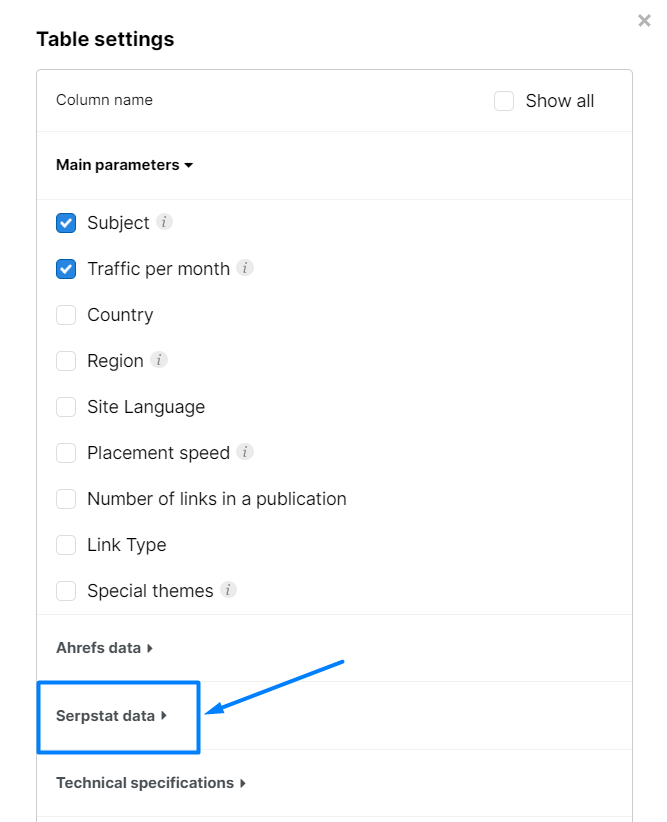
Task: Check the Special themes option
Action: (x=65, y=590)
